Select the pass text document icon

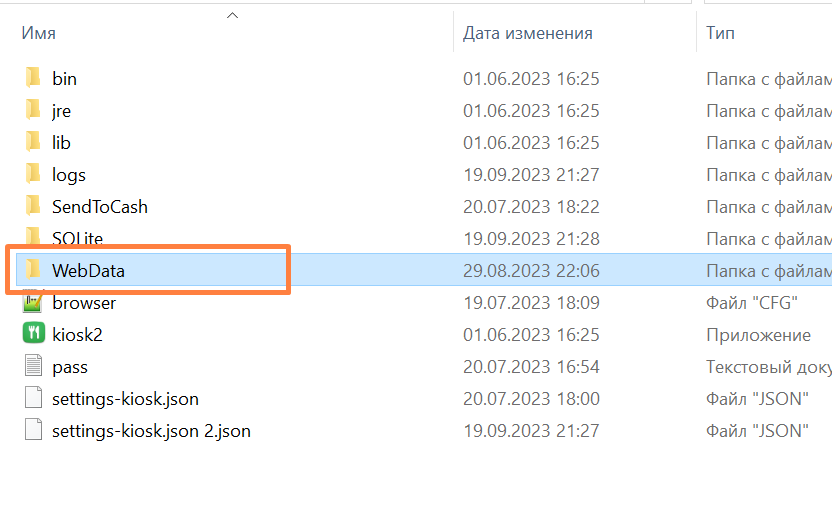[x=33, y=366]
